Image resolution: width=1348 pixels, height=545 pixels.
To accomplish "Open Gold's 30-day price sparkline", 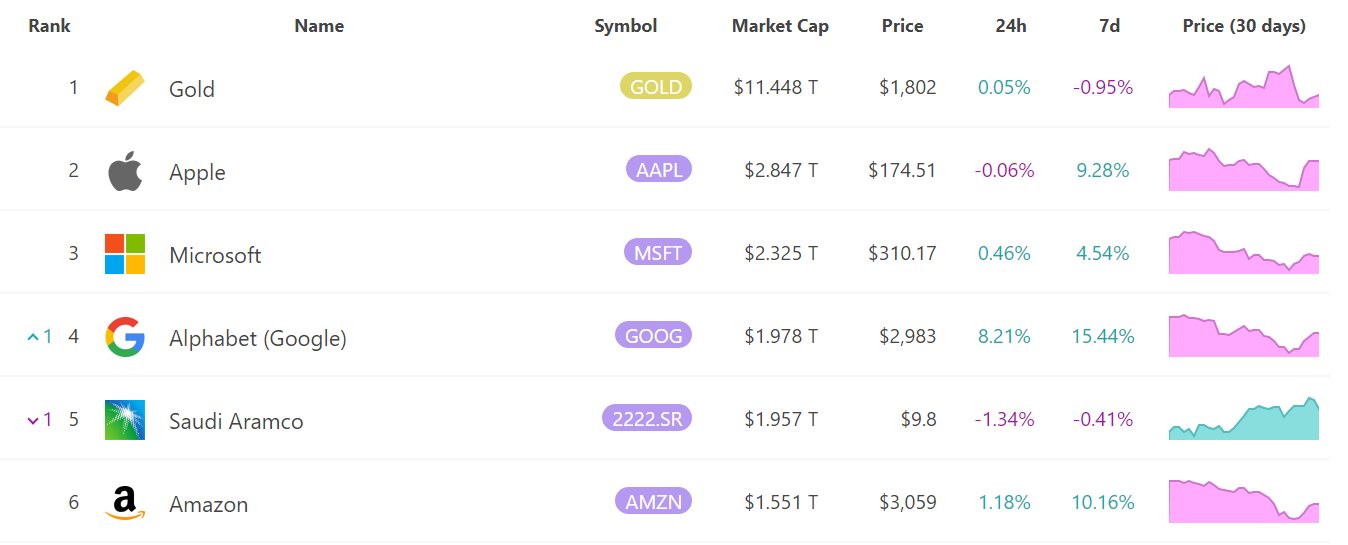I will click(x=1244, y=86).
